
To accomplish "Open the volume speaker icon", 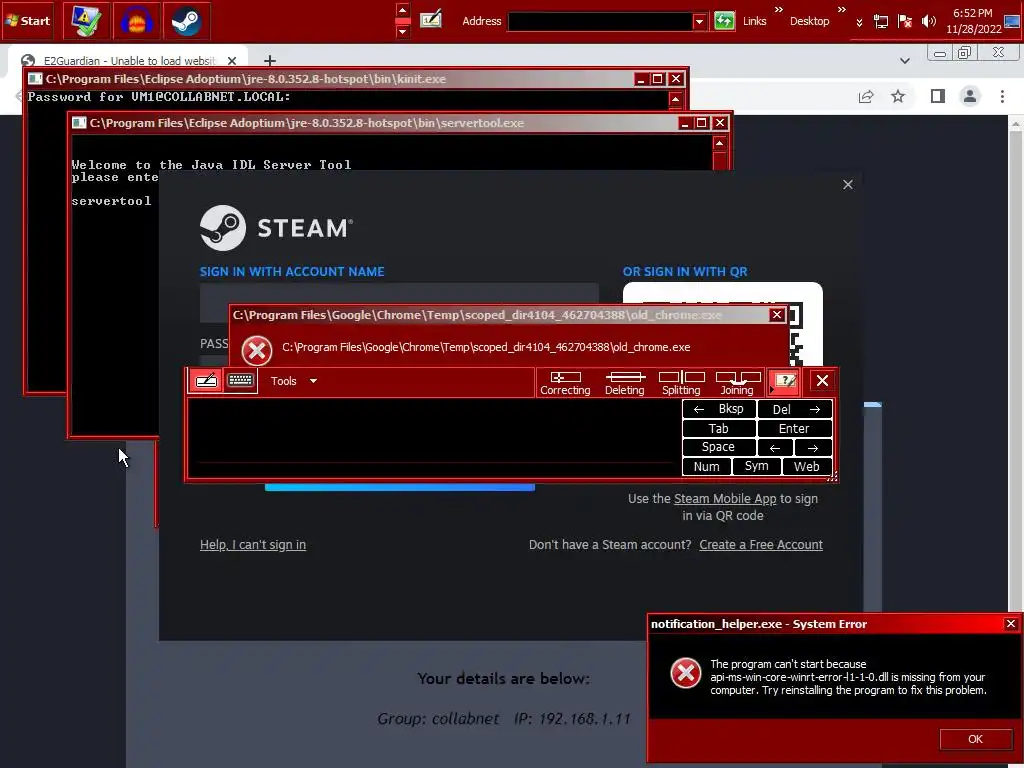I will [928, 22].
